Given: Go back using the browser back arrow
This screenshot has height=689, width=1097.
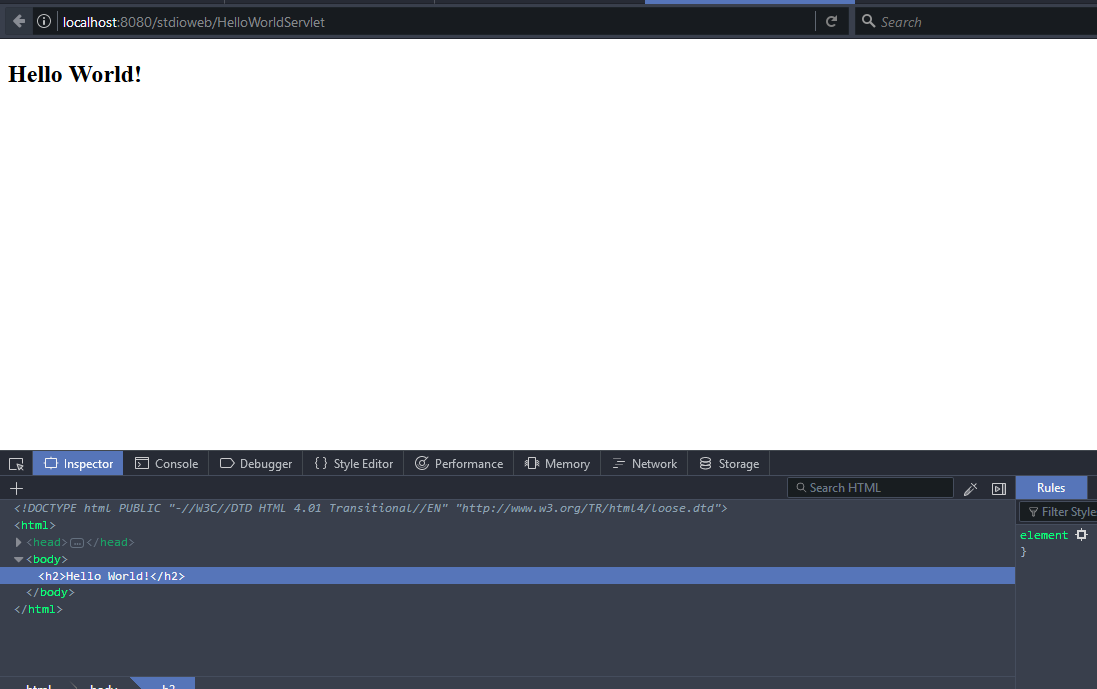Looking at the screenshot, I should (x=19, y=22).
